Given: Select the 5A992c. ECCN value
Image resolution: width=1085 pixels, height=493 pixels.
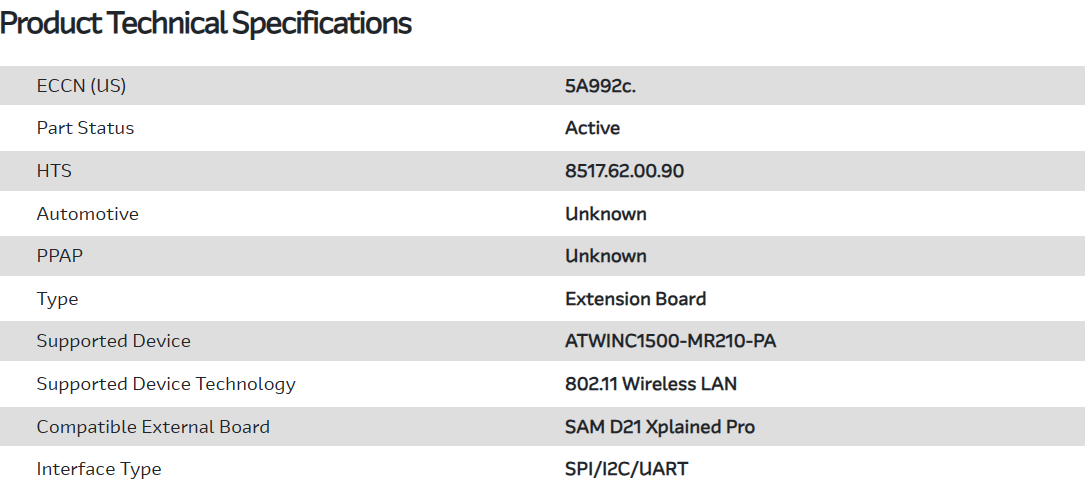Looking at the screenshot, I should [600, 86].
